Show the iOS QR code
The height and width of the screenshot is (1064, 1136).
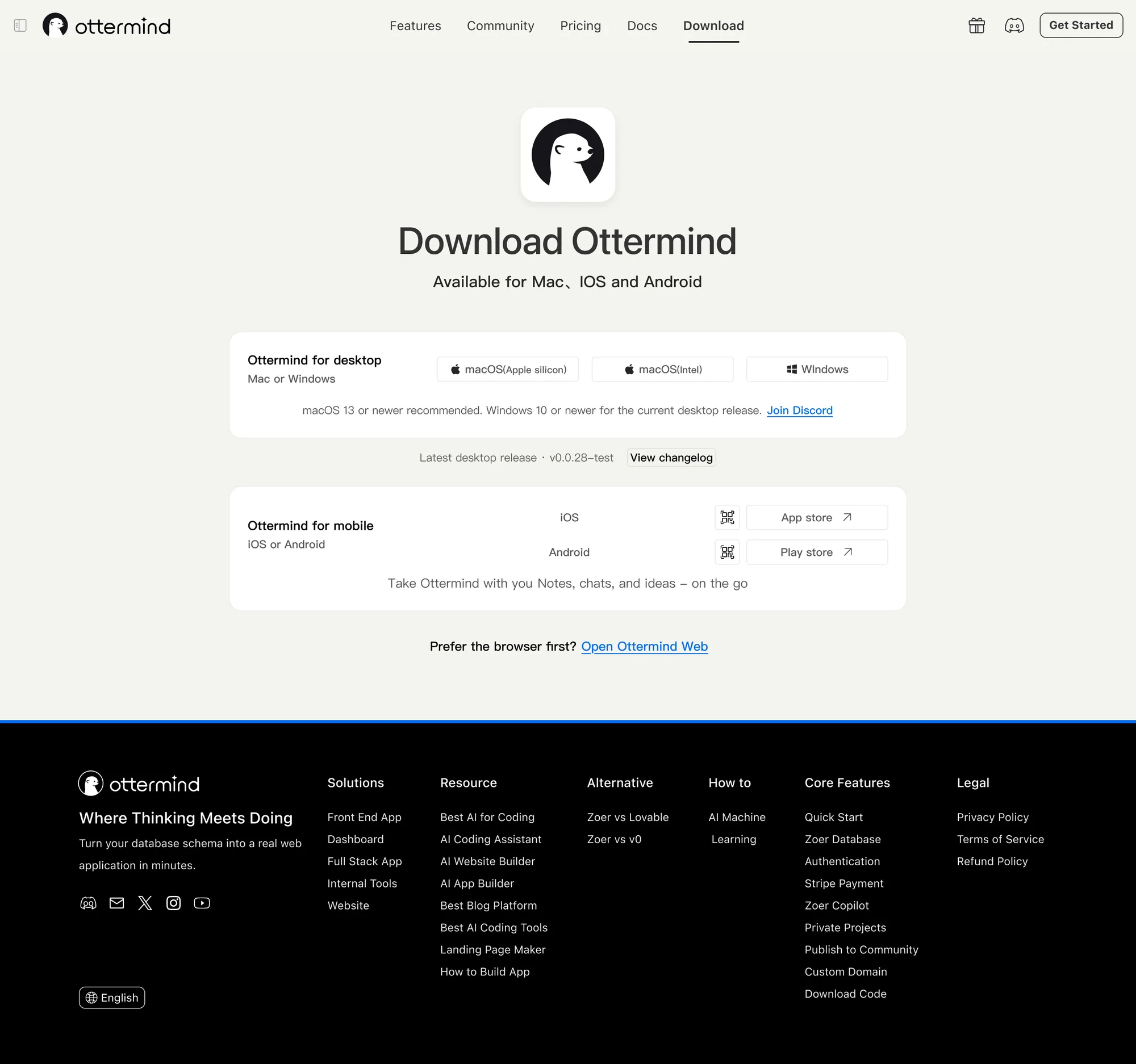pos(727,517)
